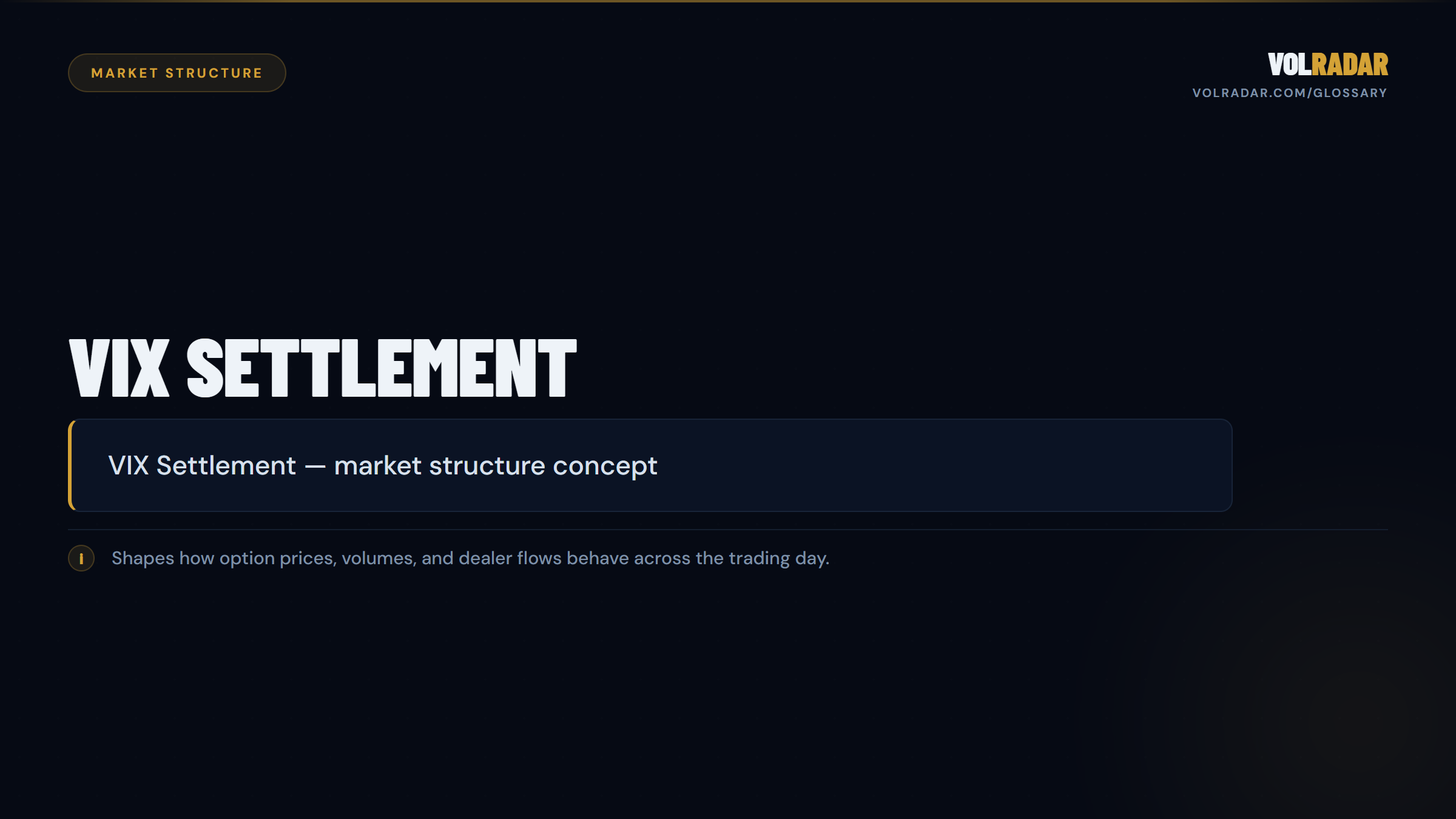Screen dimensions: 1456x819
Task: Click the gold RADAR part of logo
Action: [1350, 64]
